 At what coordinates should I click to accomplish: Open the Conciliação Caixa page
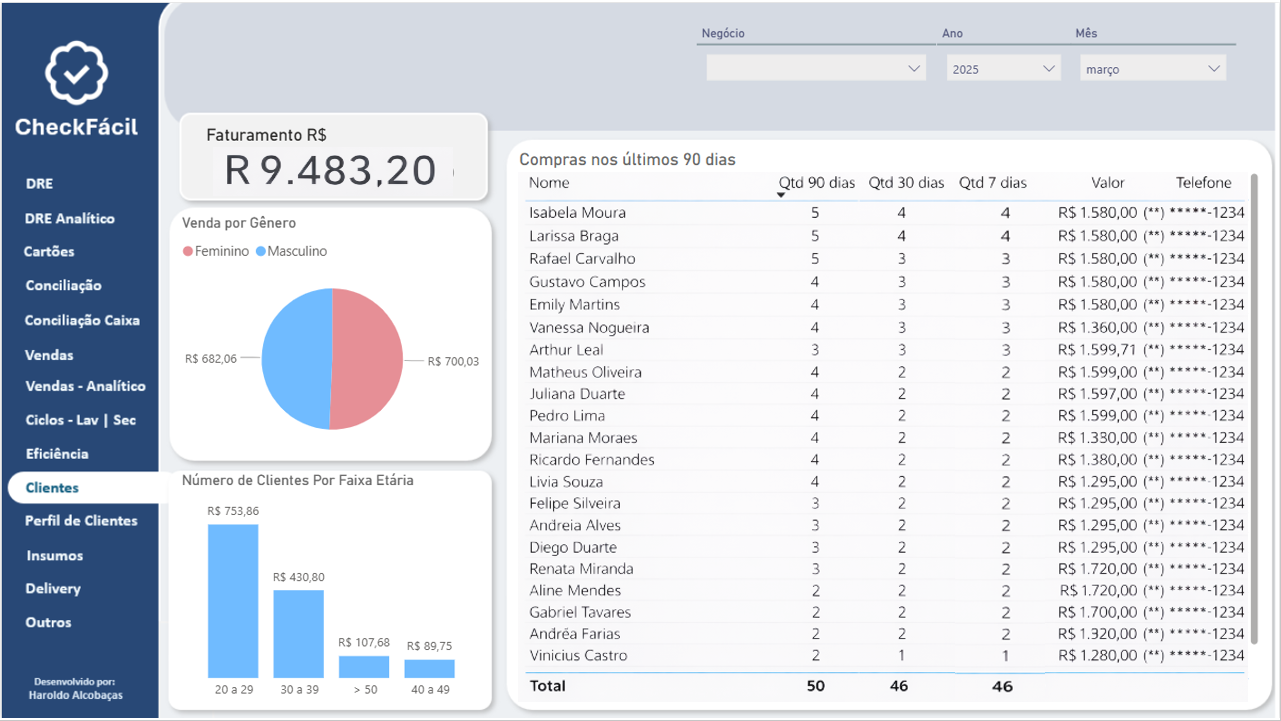(82, 321)
